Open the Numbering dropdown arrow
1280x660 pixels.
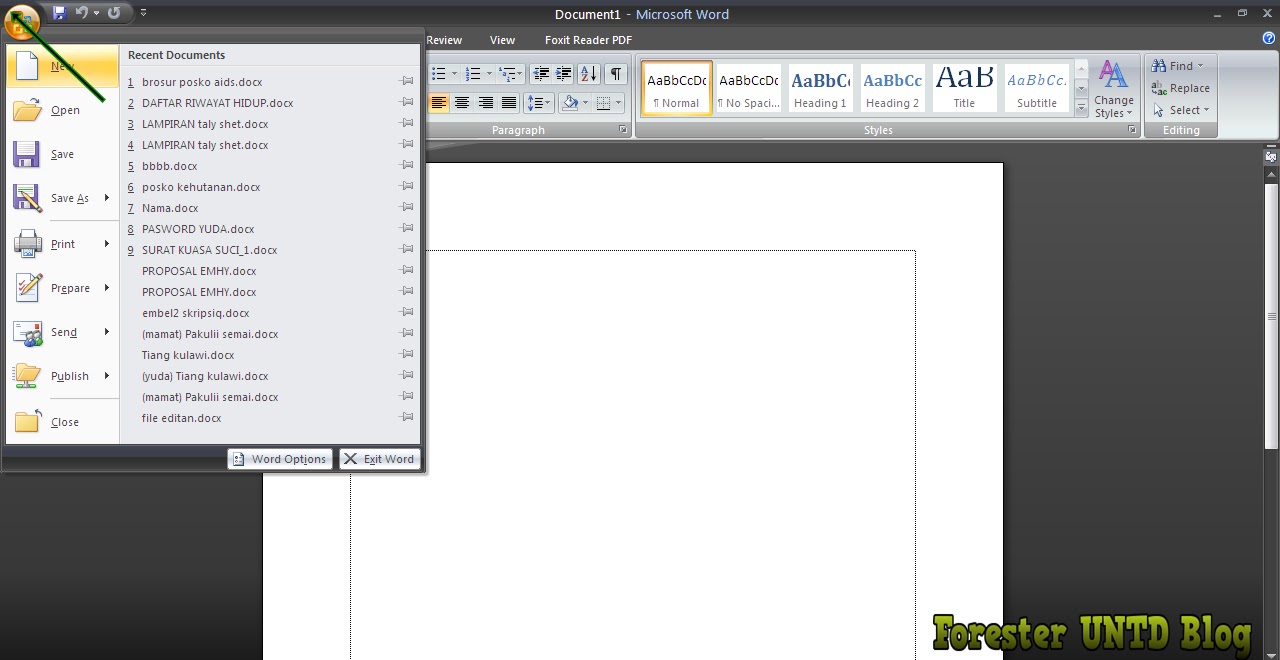[489, 74]
